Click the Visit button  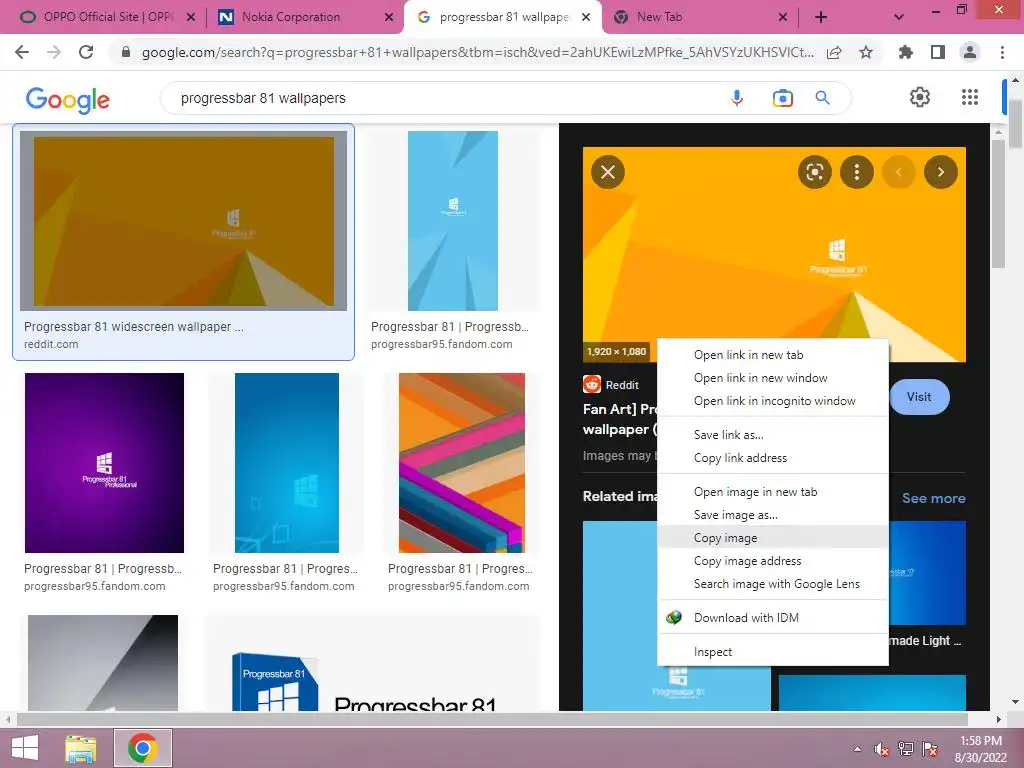[919, 396]
